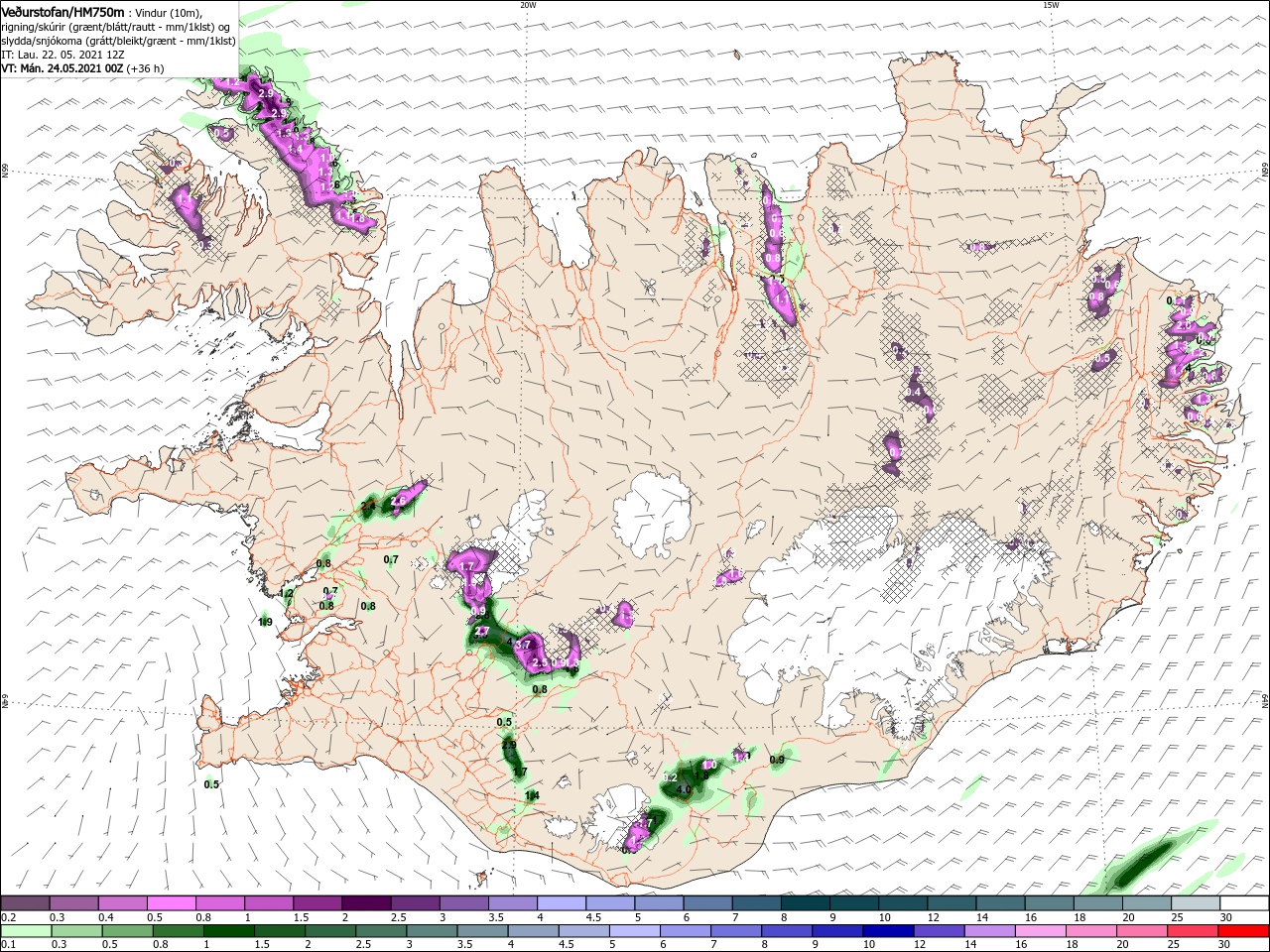This screenshot has width=1270, height=952.
Task: Click the offshore '0.5' value southwest of Reykjanes
Action: pyautogui.click(x=211, y=784)
